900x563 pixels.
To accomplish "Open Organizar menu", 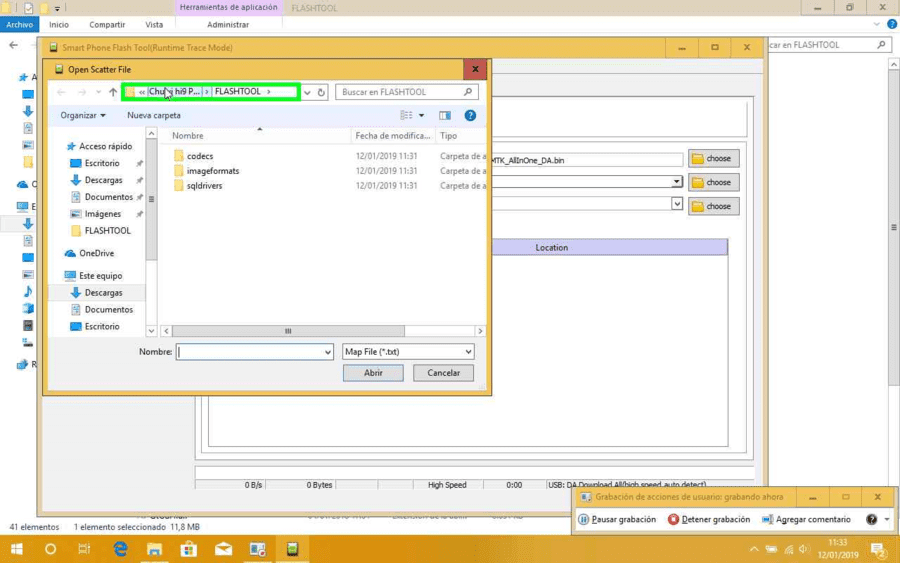I will pyautogui.click(x=83, y=115).
